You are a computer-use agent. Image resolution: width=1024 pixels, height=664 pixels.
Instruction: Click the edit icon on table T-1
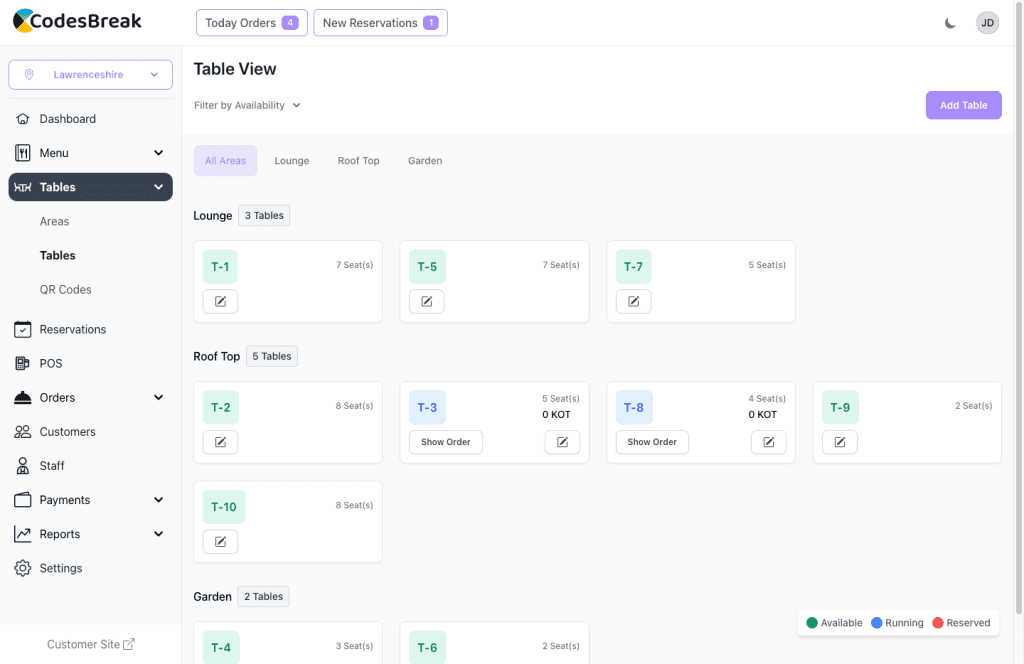point(220,301)
